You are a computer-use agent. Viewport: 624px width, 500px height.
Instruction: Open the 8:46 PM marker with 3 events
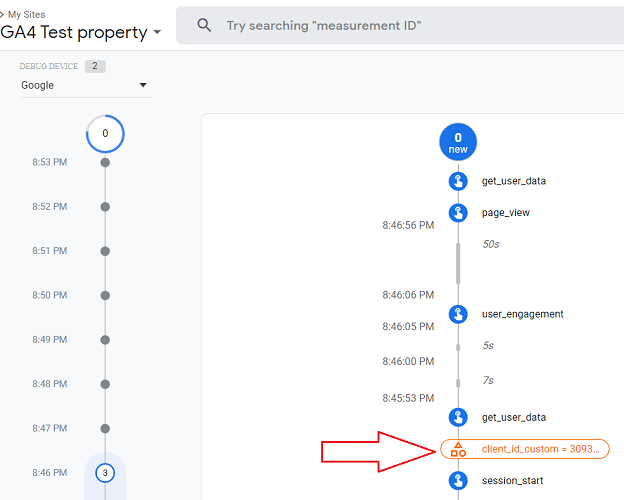(105, 473)
